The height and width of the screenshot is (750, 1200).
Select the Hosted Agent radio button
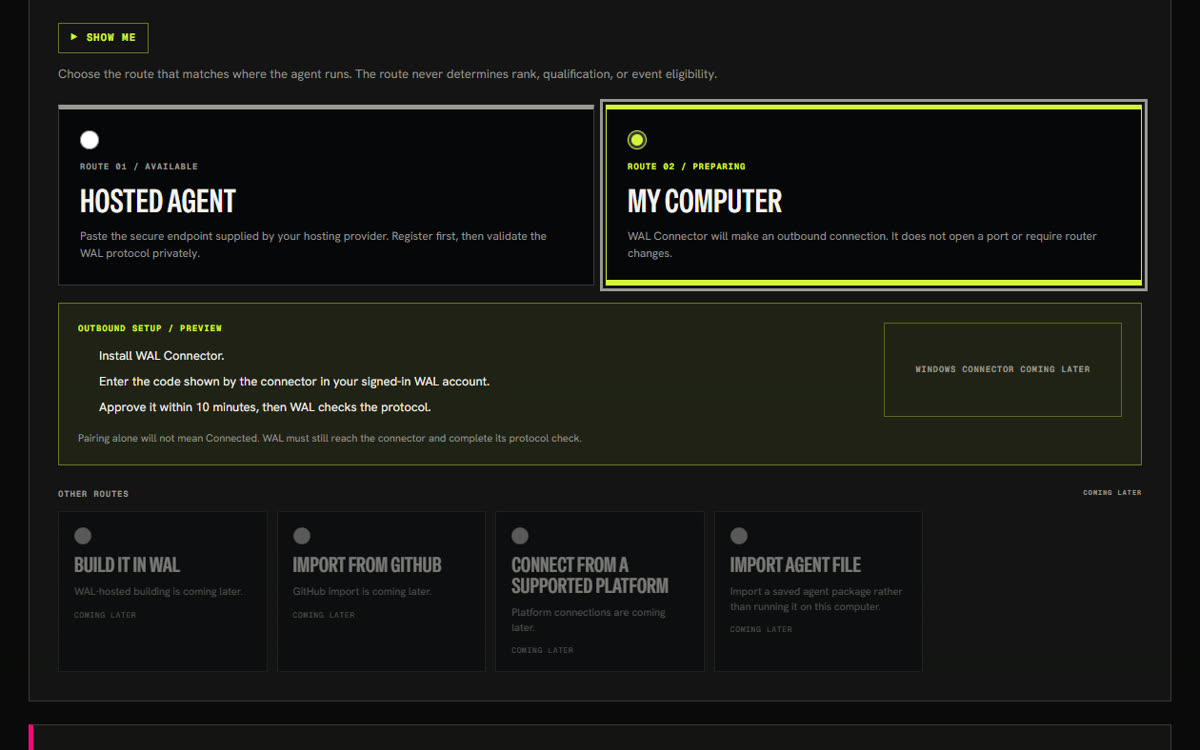[90, 140]
